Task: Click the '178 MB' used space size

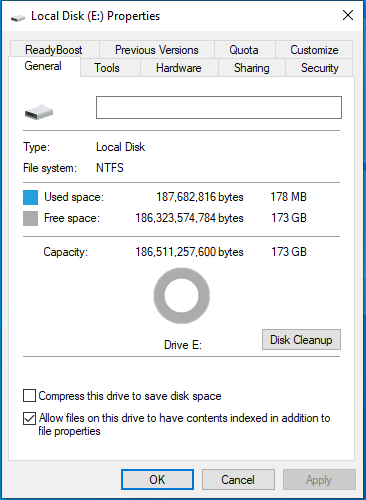Action: 288,197
